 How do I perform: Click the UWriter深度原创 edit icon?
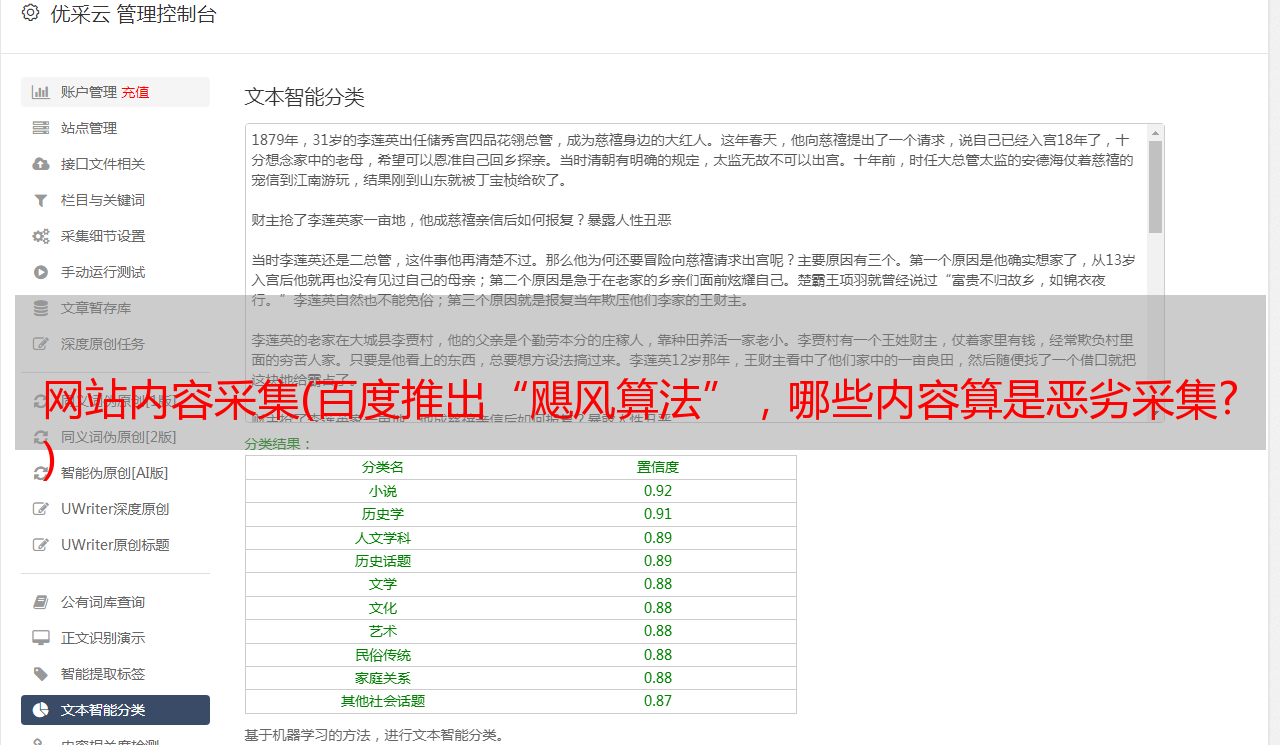click(41, 509)
